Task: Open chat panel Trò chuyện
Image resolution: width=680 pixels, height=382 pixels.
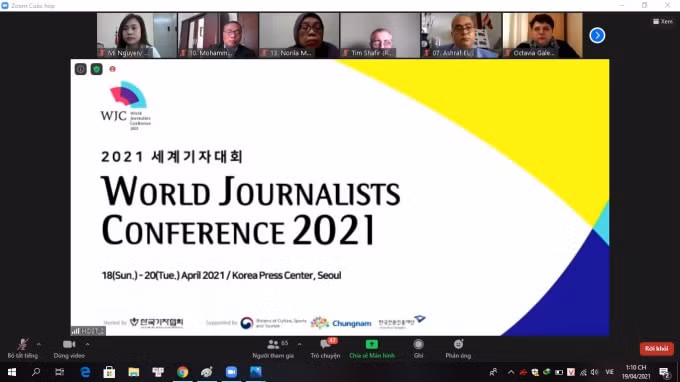Action: pyautogui.click(x=325, y=349)
